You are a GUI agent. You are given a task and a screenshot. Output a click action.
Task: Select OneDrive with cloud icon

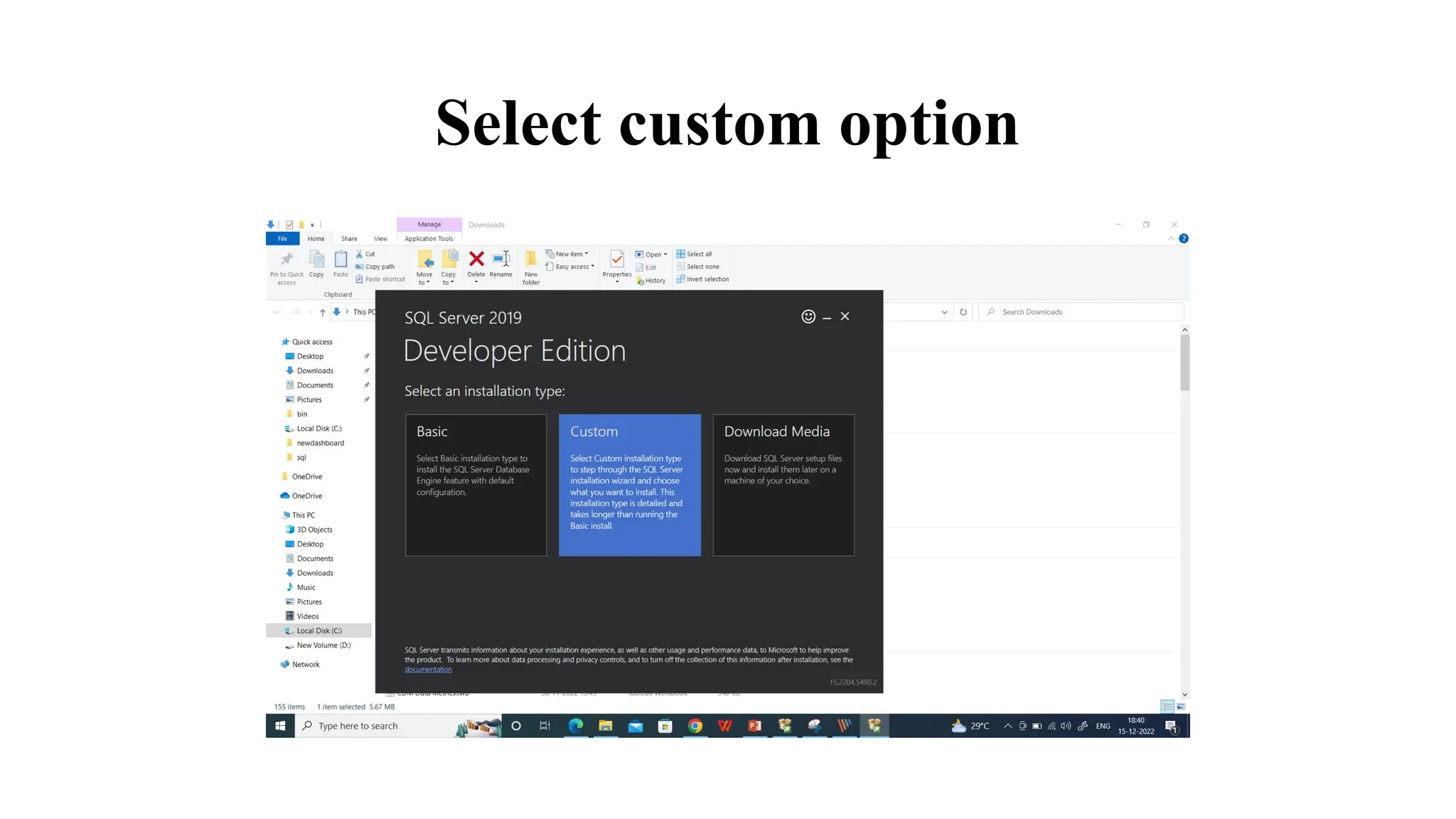pos(301,496)
